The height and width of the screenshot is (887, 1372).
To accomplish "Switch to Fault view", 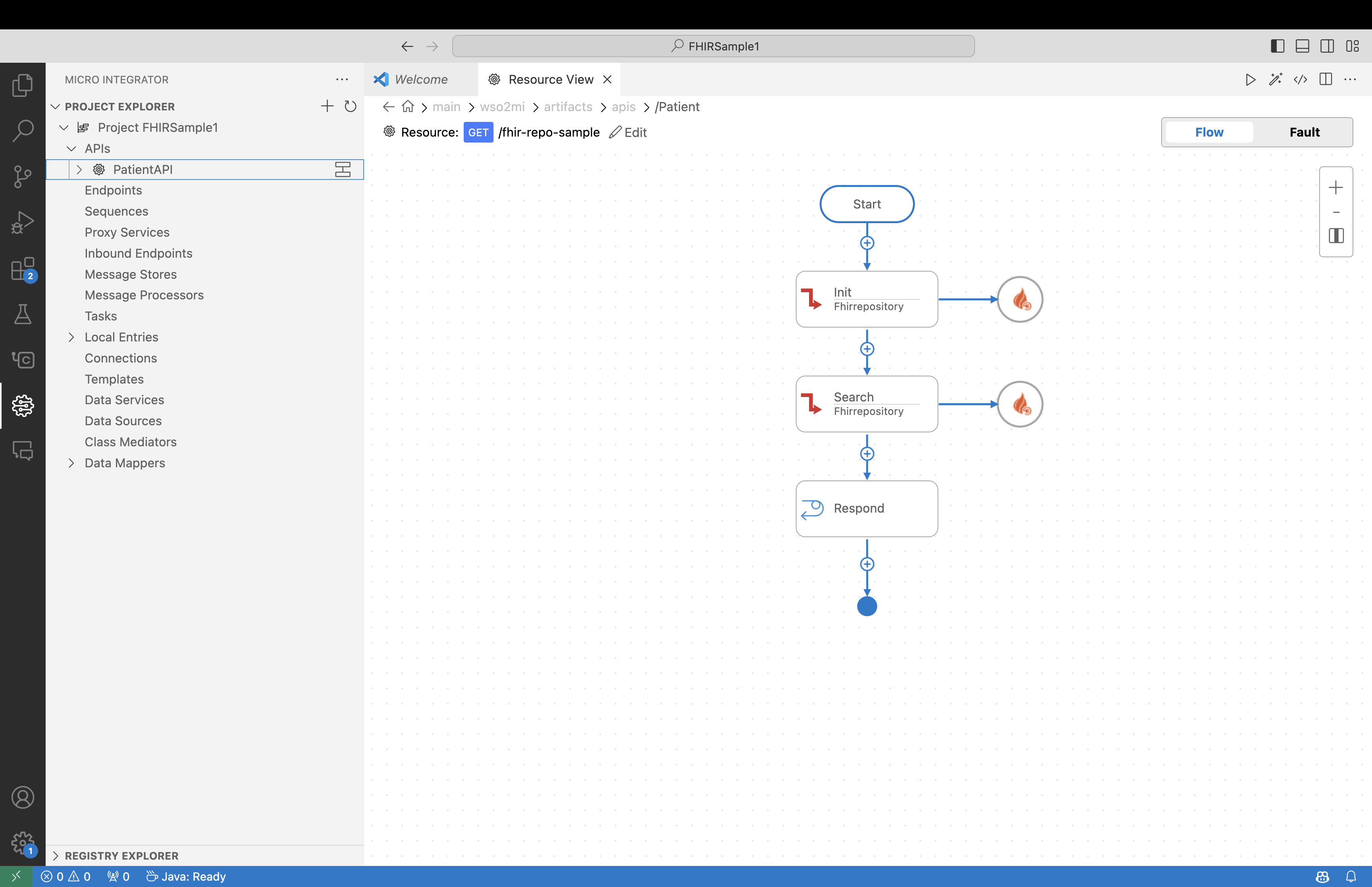I will click(x=1304, y=132).
